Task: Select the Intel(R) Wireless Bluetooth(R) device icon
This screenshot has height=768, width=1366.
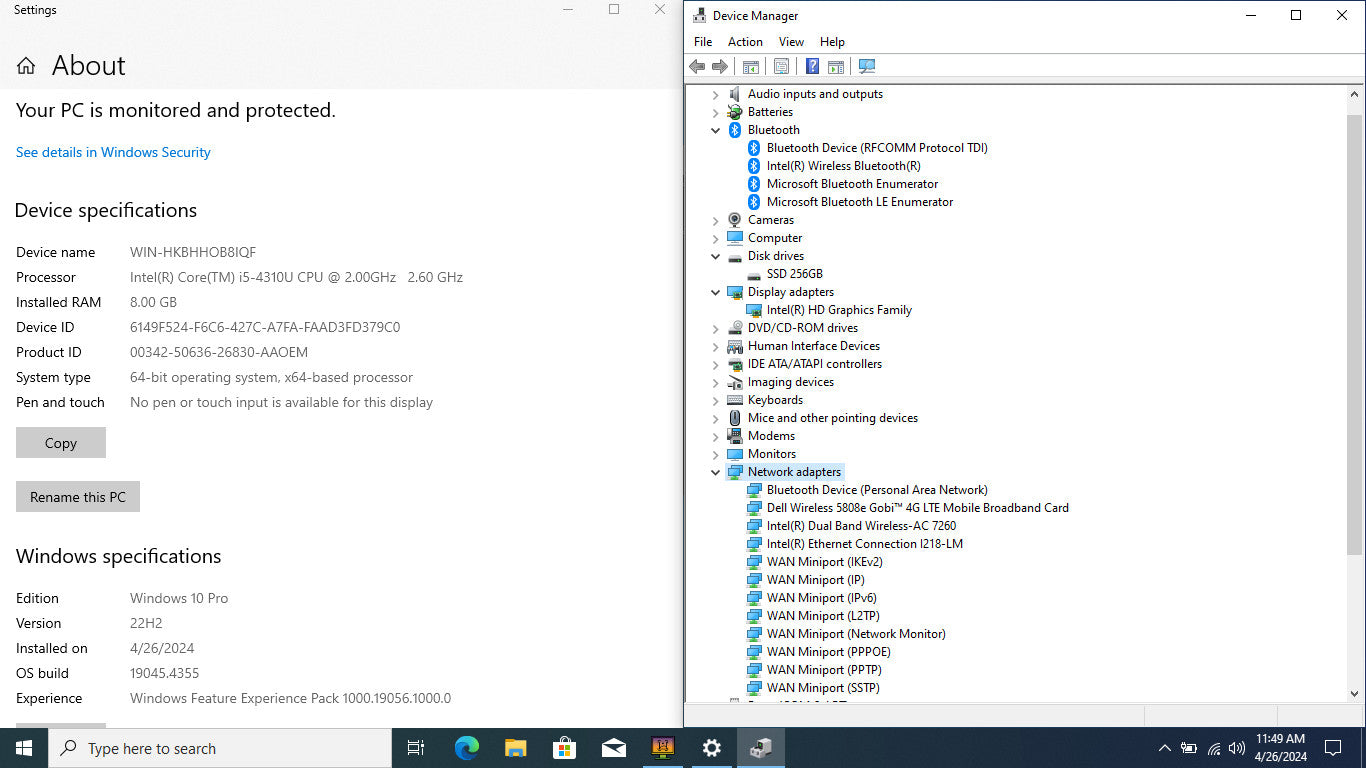Action: click(754, 166)
